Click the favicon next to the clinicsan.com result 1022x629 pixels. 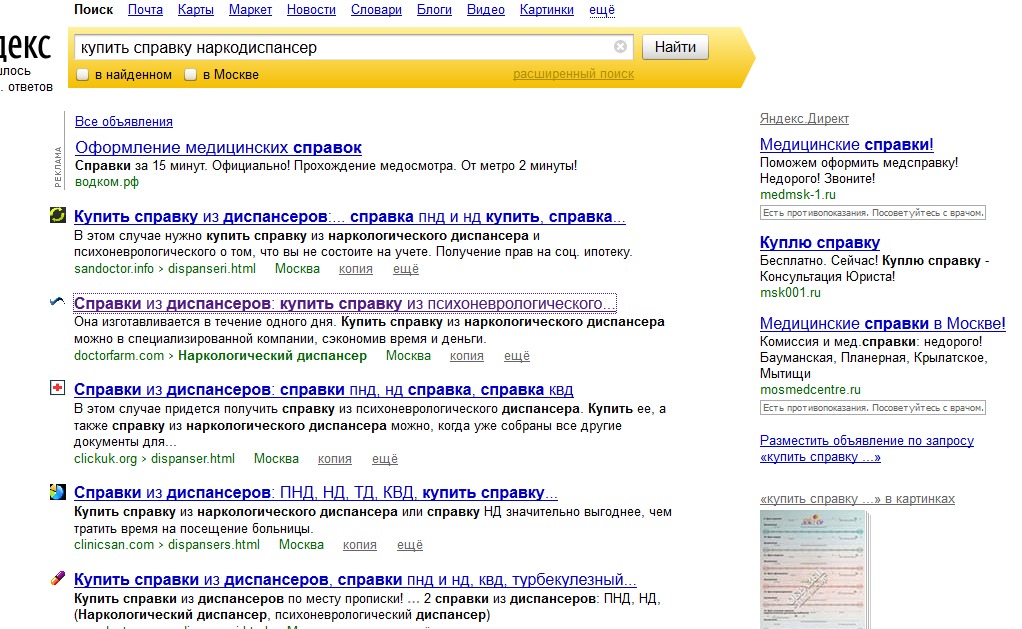point(57,492)
